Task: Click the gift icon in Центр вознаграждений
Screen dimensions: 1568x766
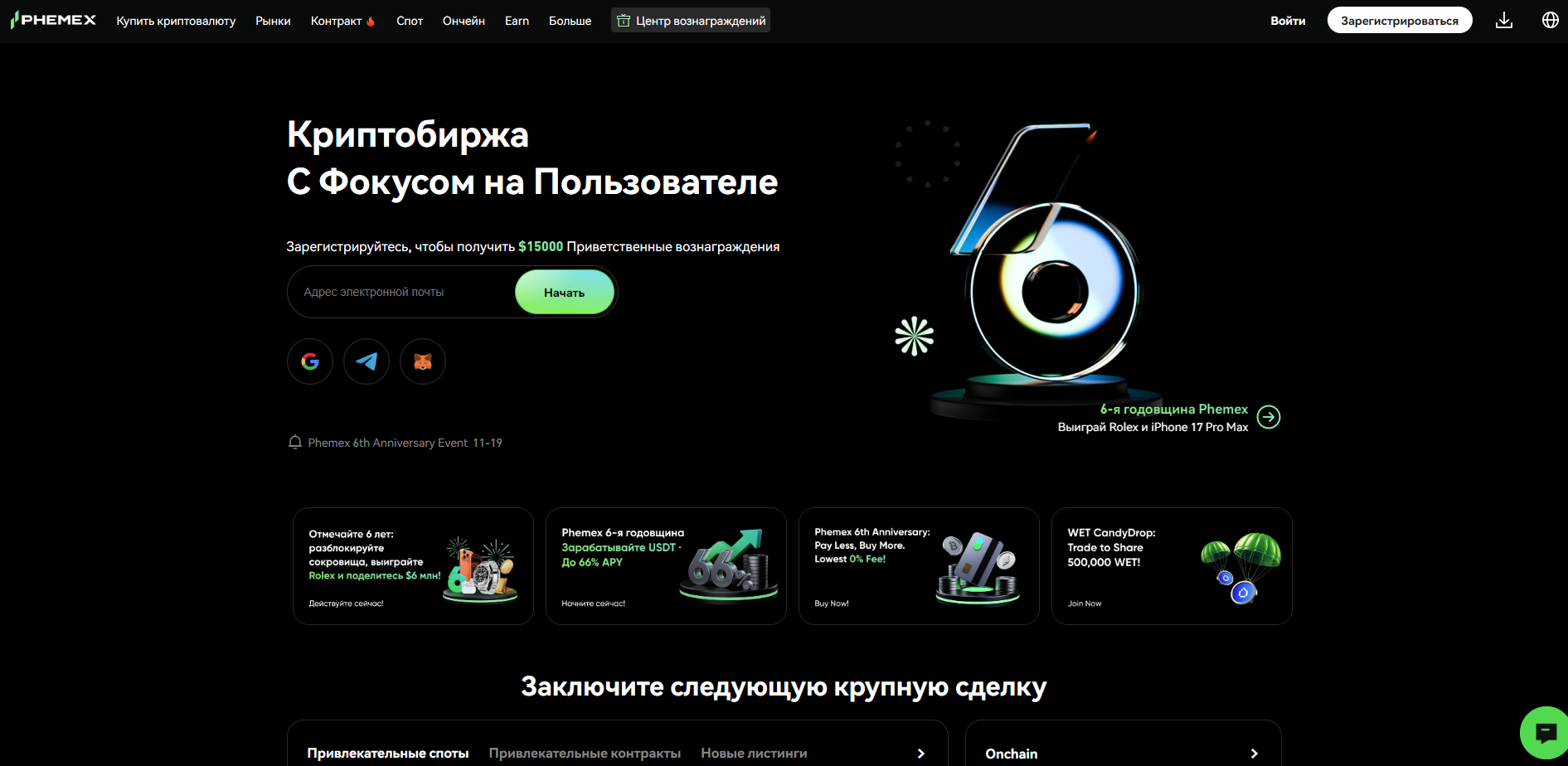Action: click(x=624, y=20)
